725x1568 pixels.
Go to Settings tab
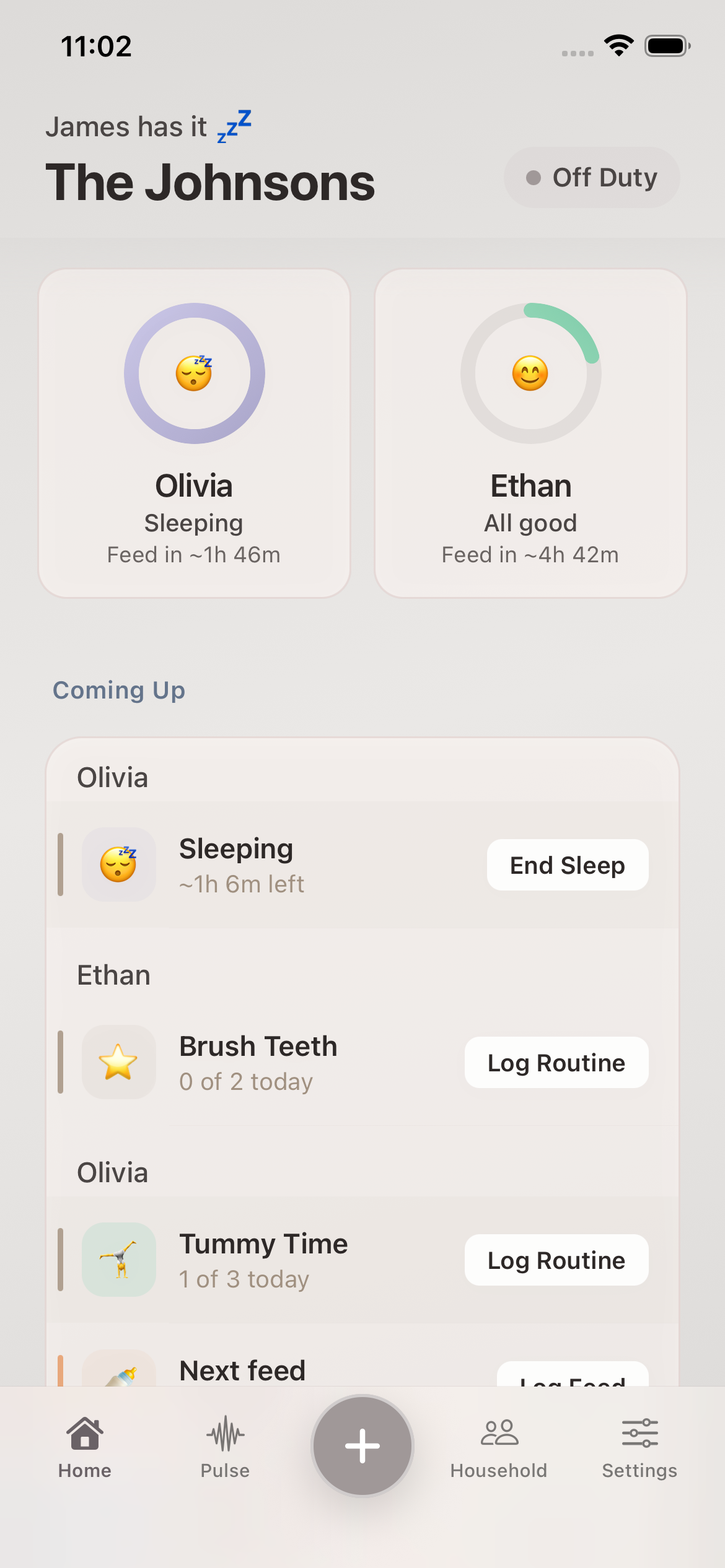pyautogui.click(x=639, y=1447)
